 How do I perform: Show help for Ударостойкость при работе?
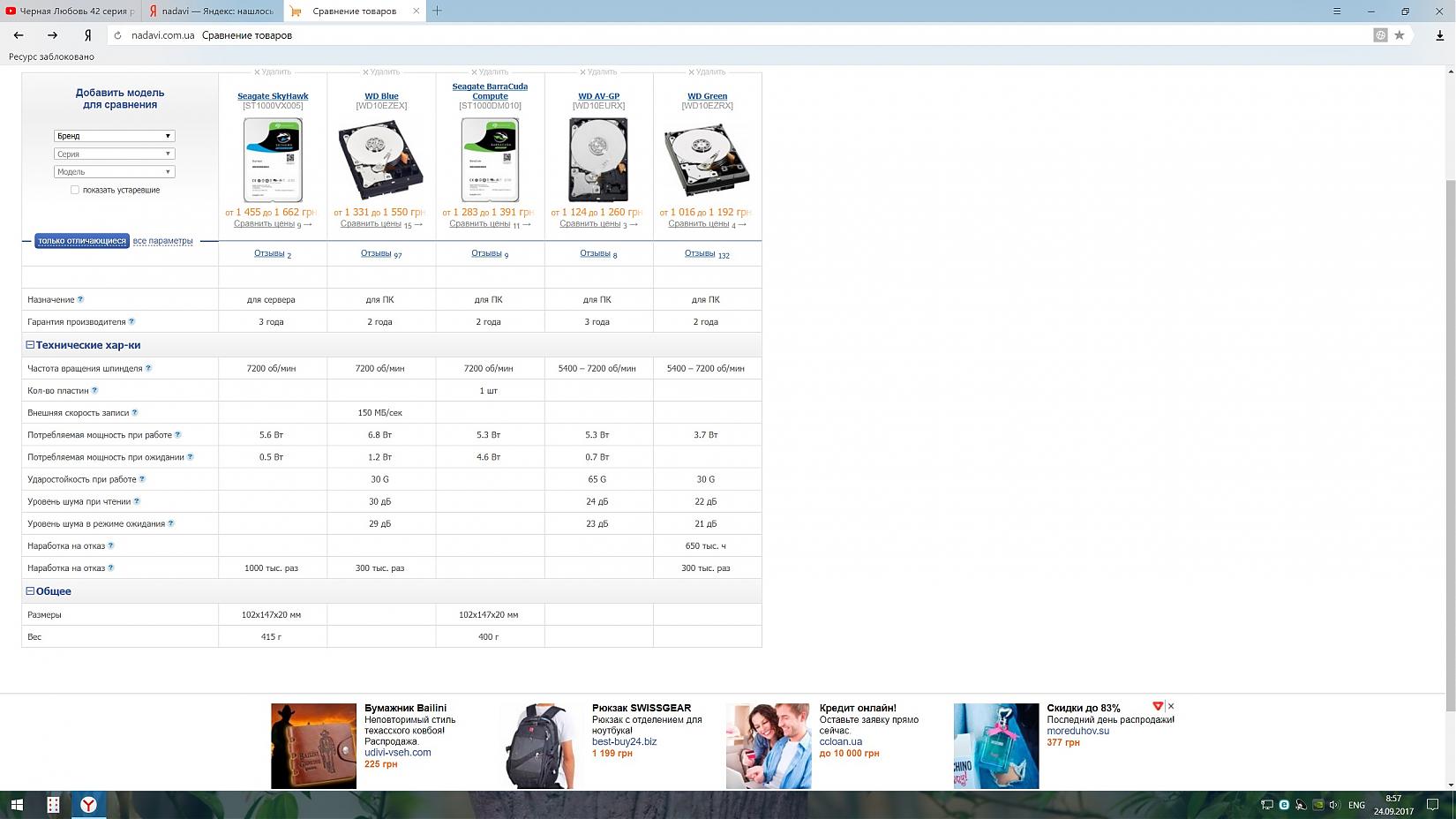click(142, 479)
